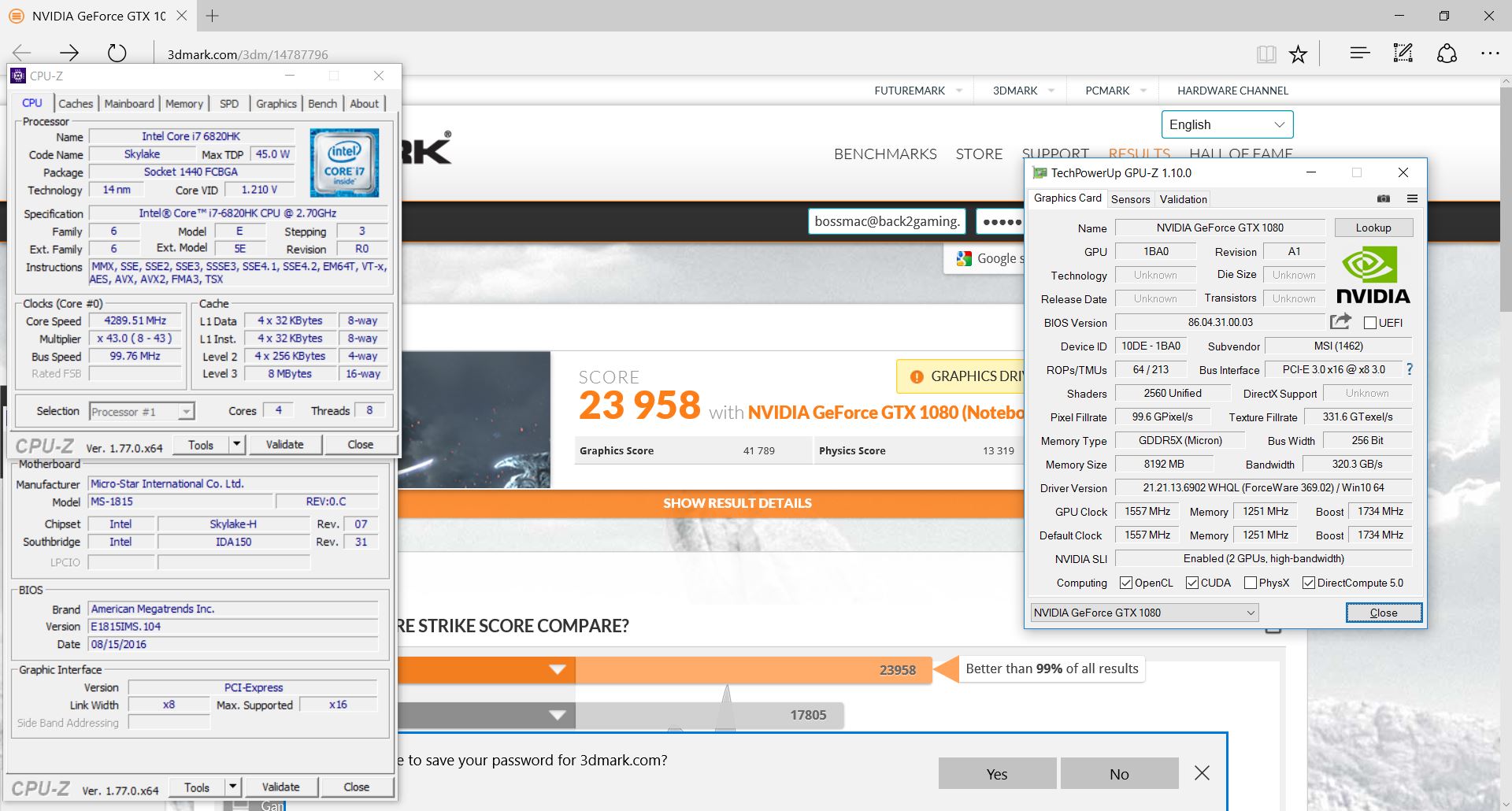Reload the page with refresh icon
The height and width of the screenshot is (811, 1512).
[117, 53]
